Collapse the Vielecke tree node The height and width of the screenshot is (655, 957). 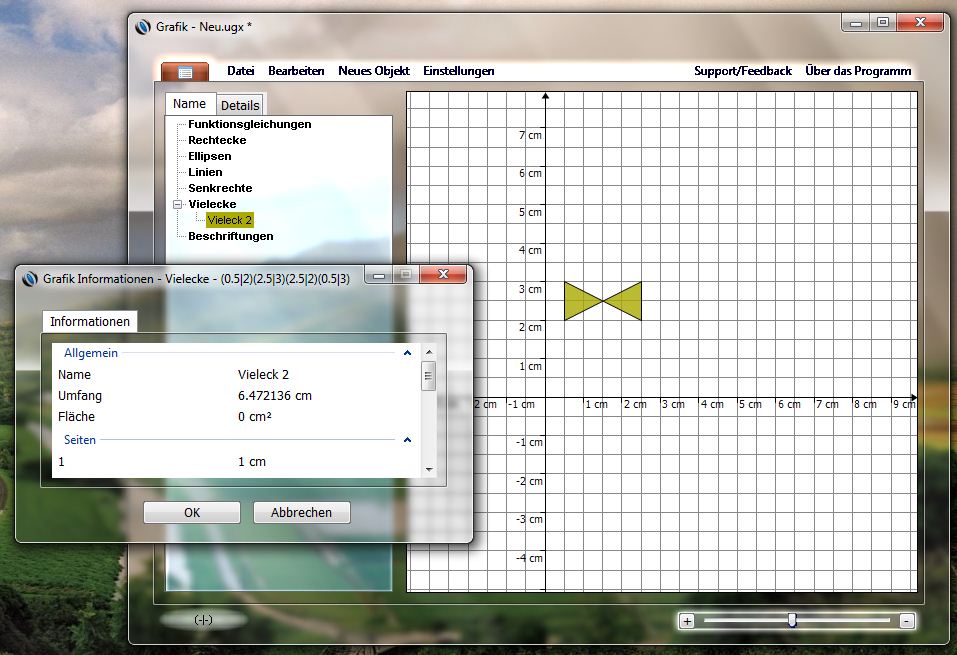coord(177,204)
